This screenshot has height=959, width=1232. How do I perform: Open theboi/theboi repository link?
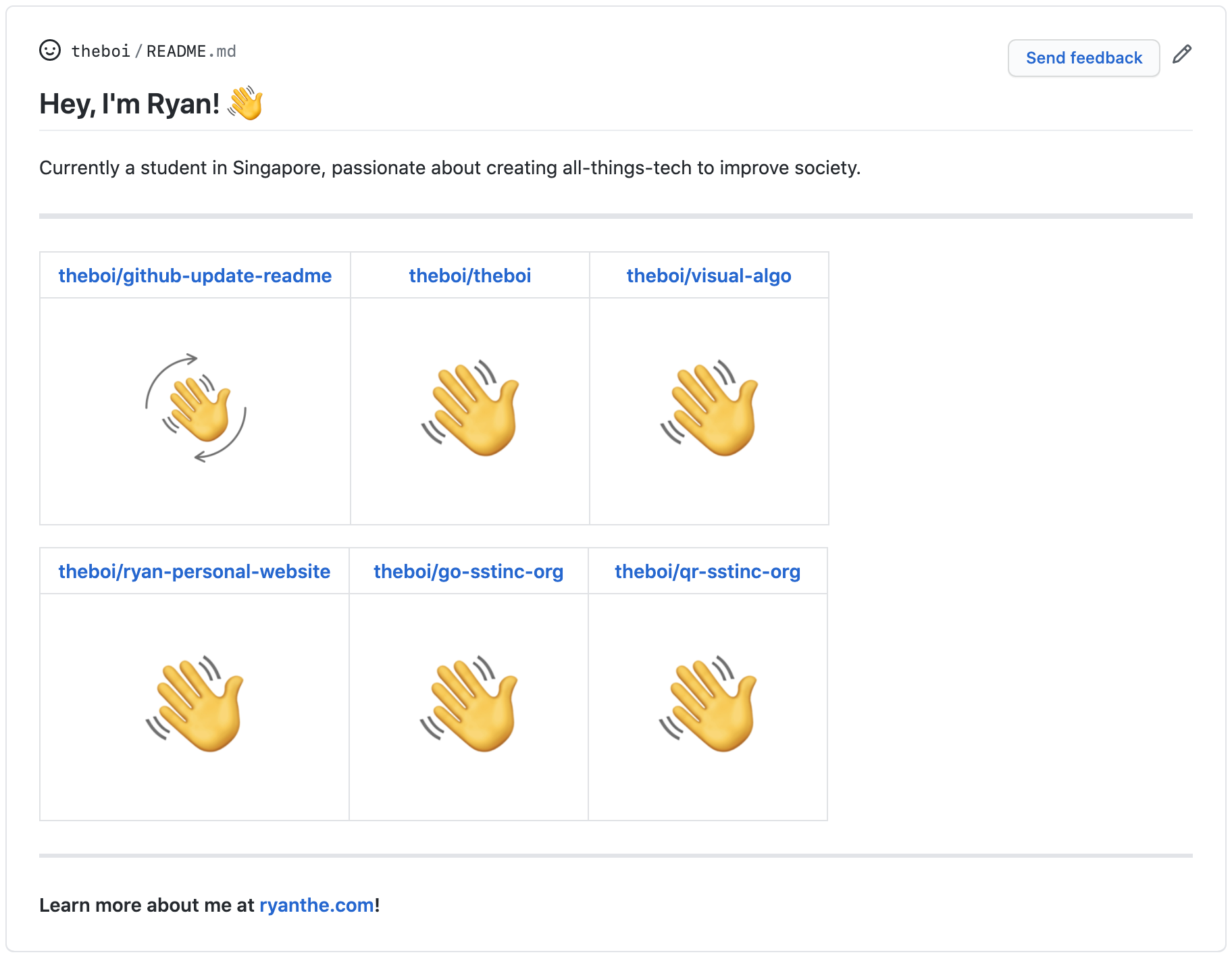click(x=470, y=276)
